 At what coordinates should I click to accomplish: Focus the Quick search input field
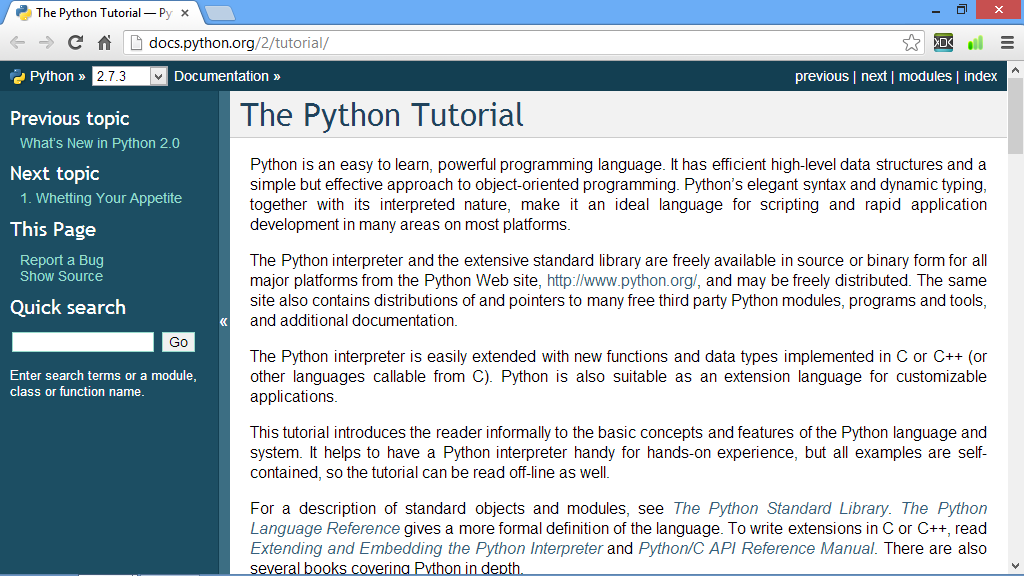point(83,342)
